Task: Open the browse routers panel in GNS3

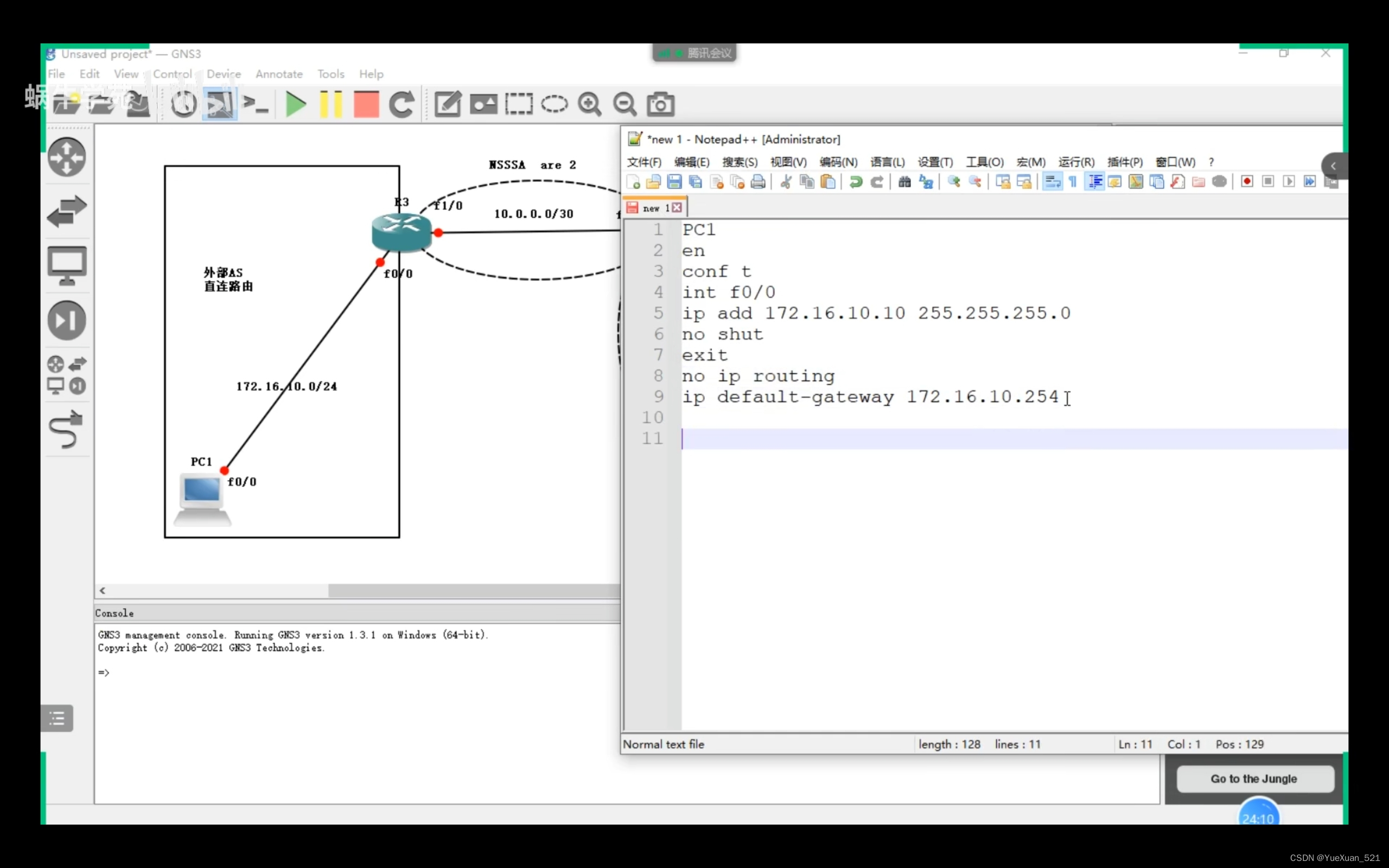Action: [x=67, y=157]
